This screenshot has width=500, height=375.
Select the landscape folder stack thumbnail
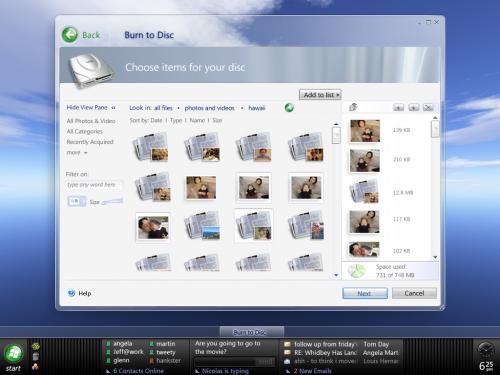pyautogui.click(x=202, y=226)
